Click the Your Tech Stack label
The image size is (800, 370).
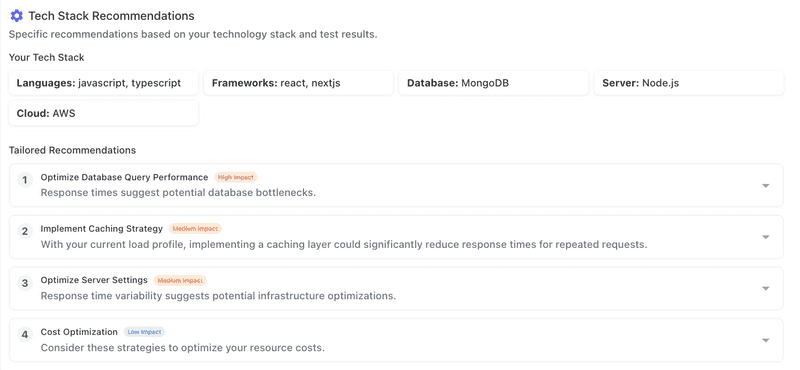[46, 58]
